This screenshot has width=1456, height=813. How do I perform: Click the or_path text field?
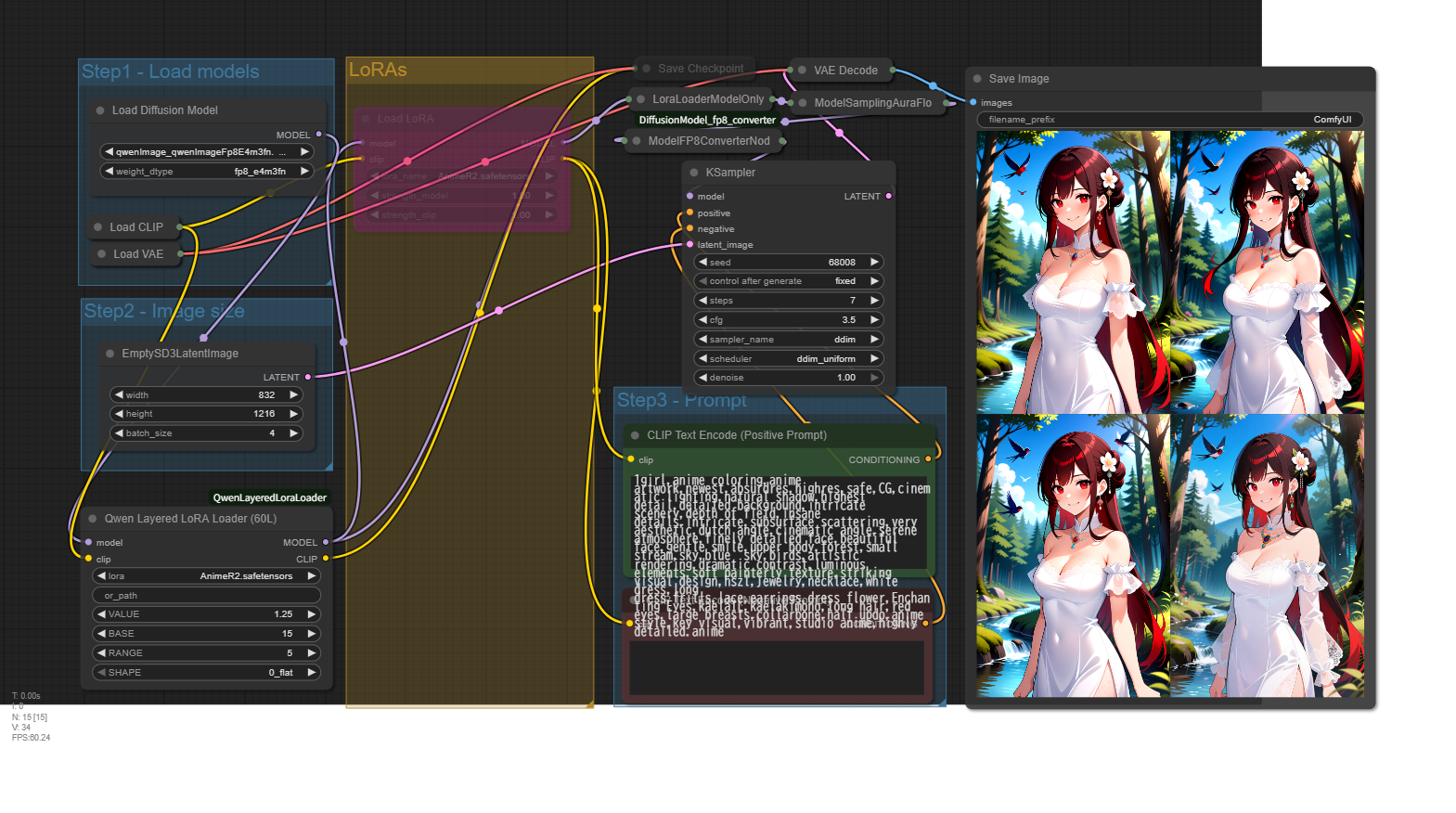[x=206, y=596]
